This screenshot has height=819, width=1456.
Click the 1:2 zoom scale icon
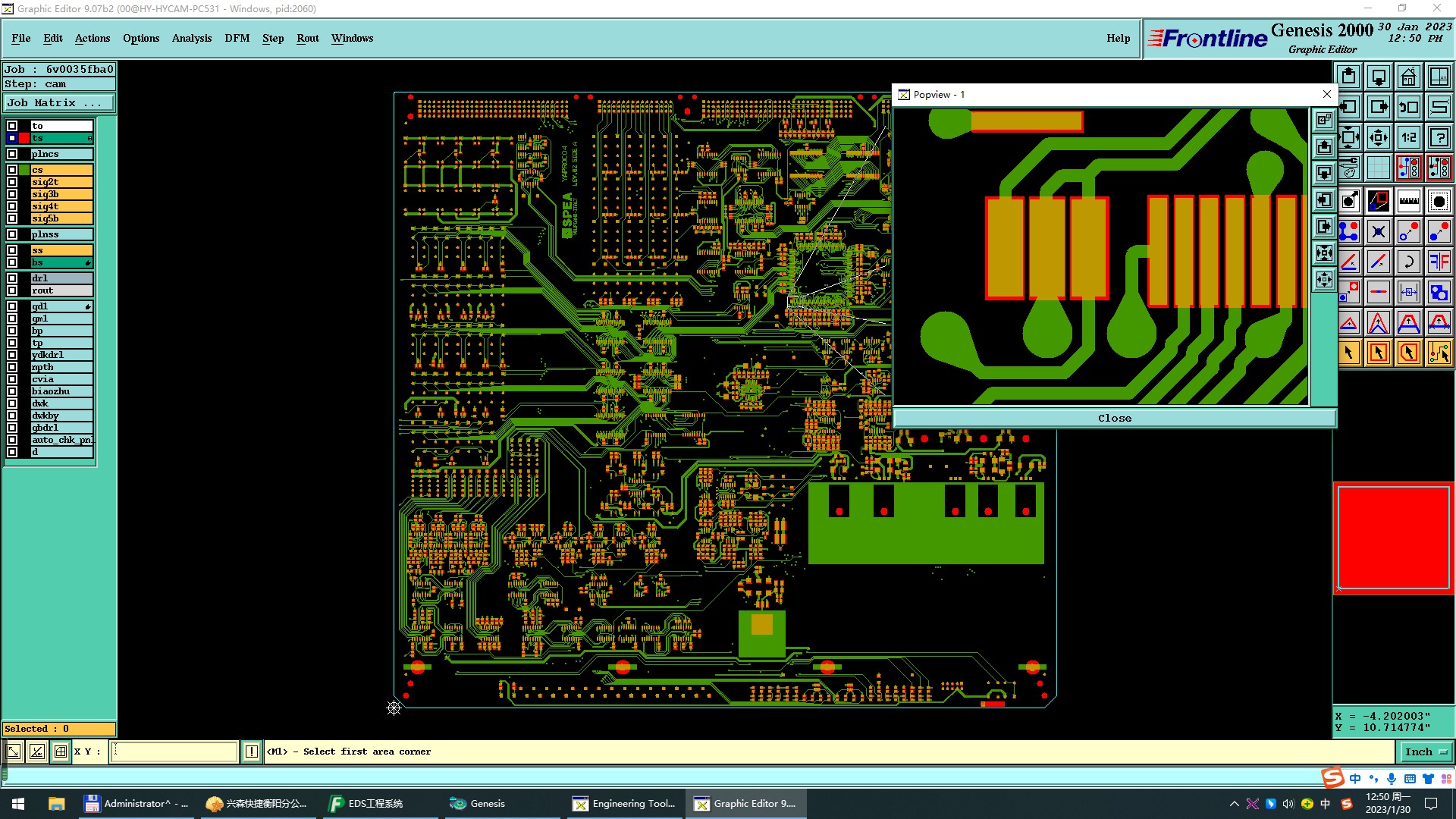pos(1408,138)
